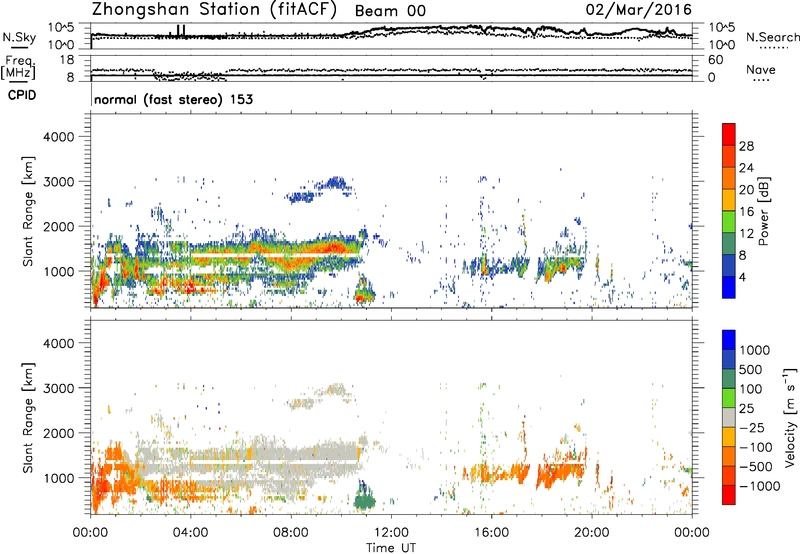Click the 24 dB colorbar label
The image size is (800, 554).
coord(746,168)
